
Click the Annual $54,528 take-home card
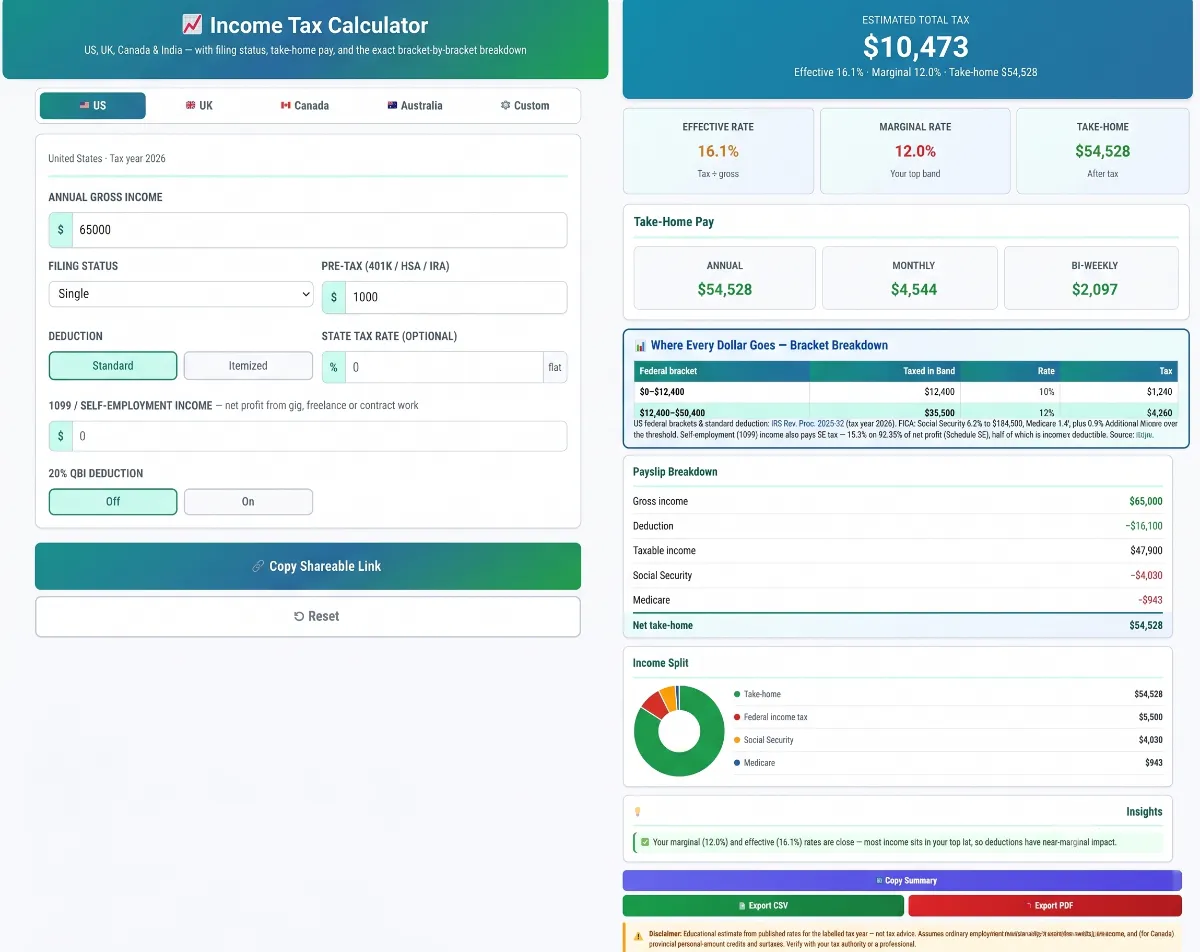click(725, 278)
